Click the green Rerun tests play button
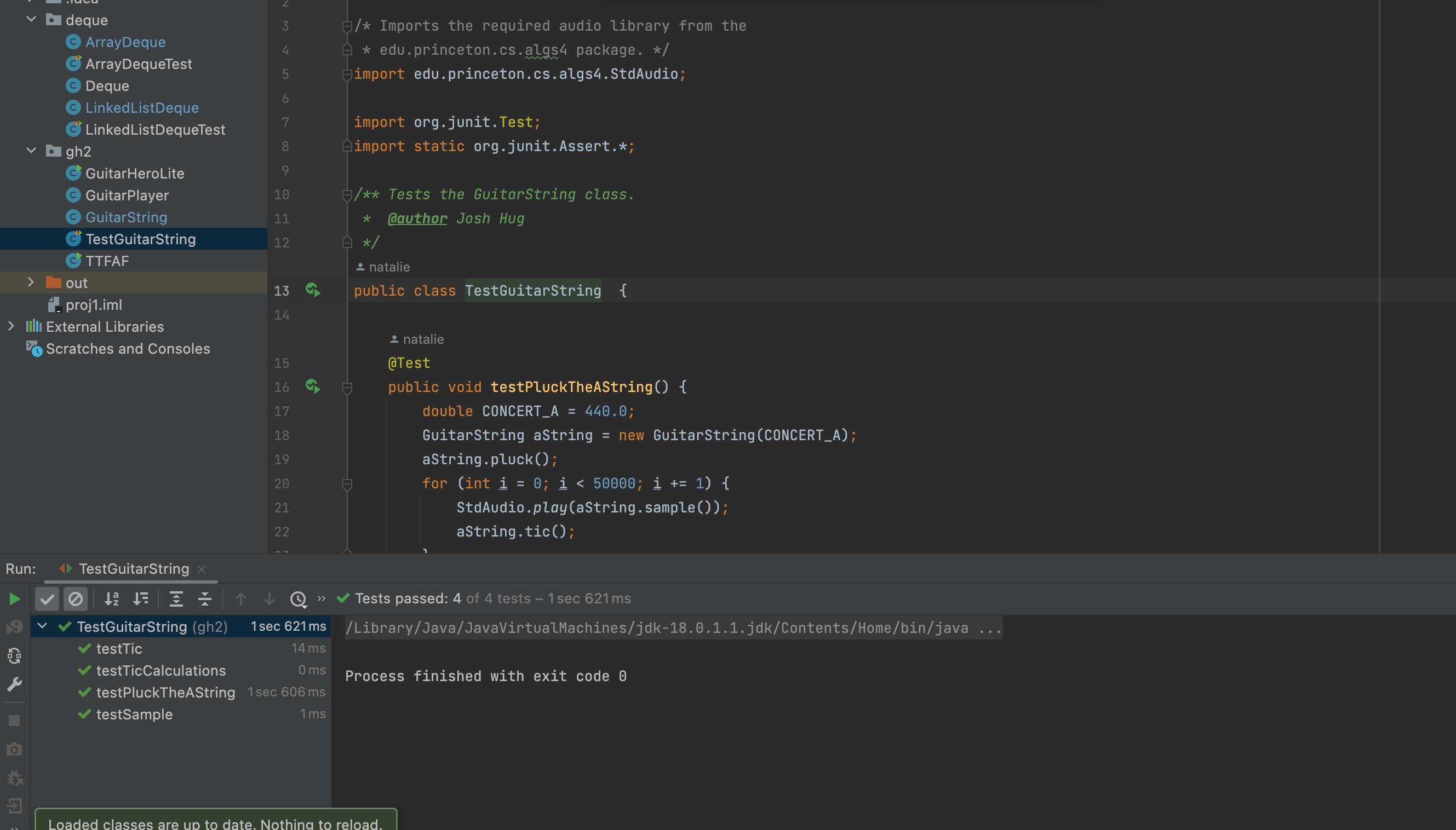Image resolution: width=1456 pixels, height=830 pixels. click(15, 598)
